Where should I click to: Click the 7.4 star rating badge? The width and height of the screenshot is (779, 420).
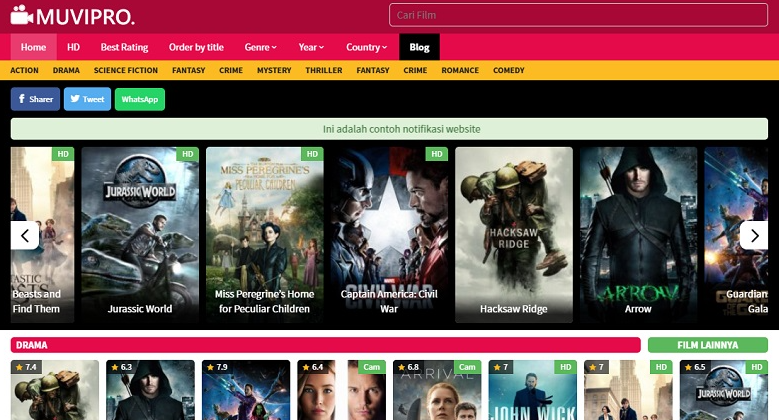pyautogui.click(x=26, y=368)
